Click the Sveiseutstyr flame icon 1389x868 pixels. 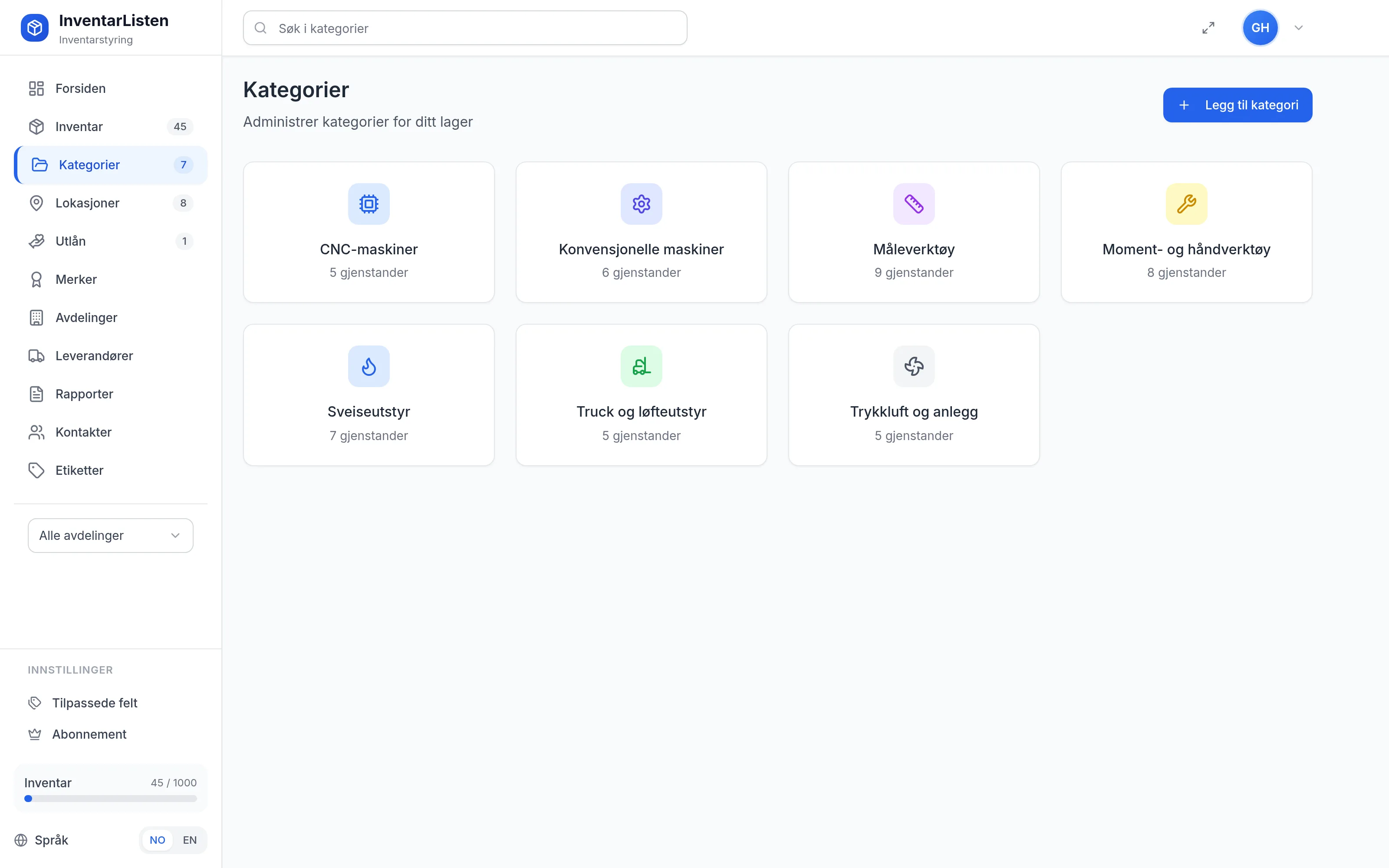coord(369,366)
